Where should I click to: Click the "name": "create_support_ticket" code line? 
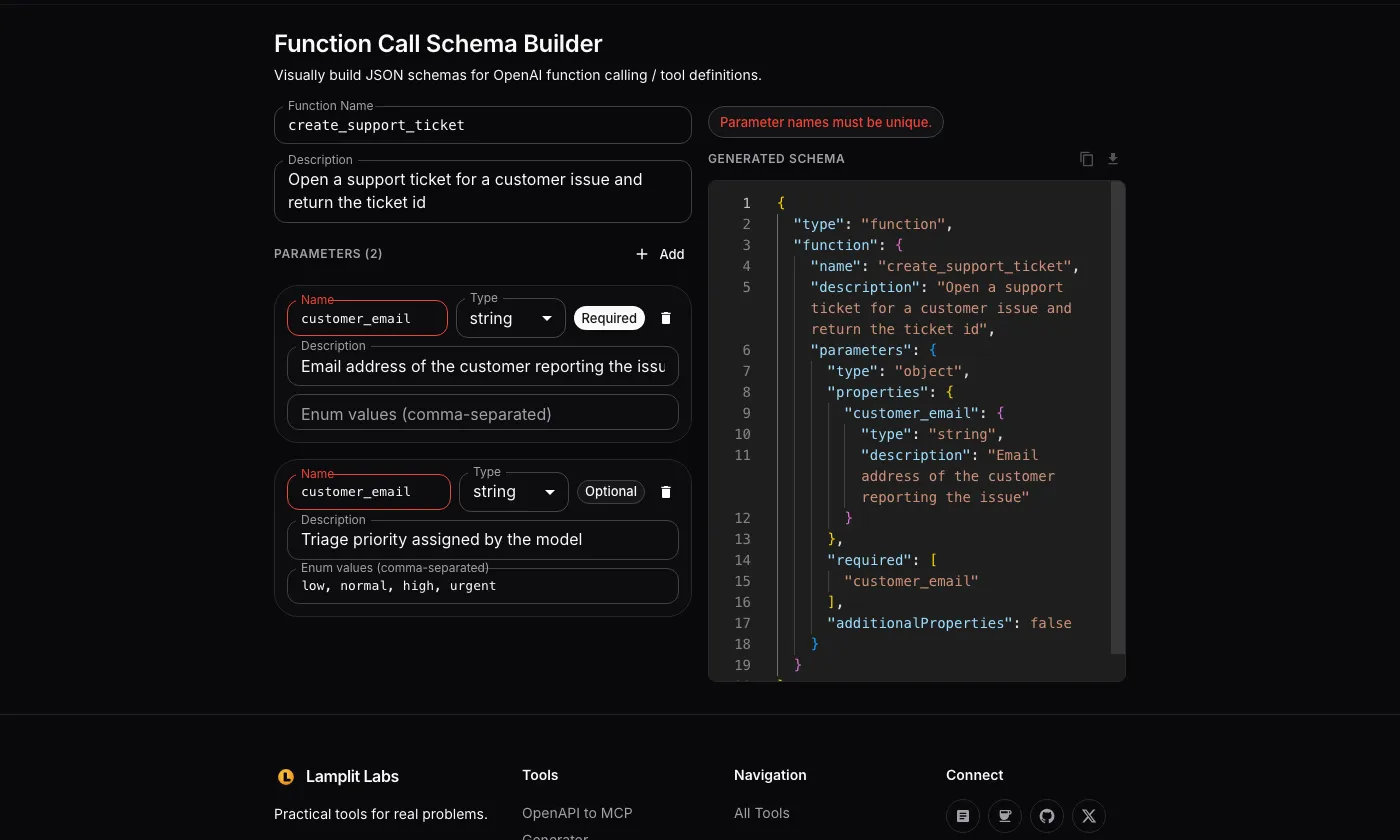(x=945, y=266)
